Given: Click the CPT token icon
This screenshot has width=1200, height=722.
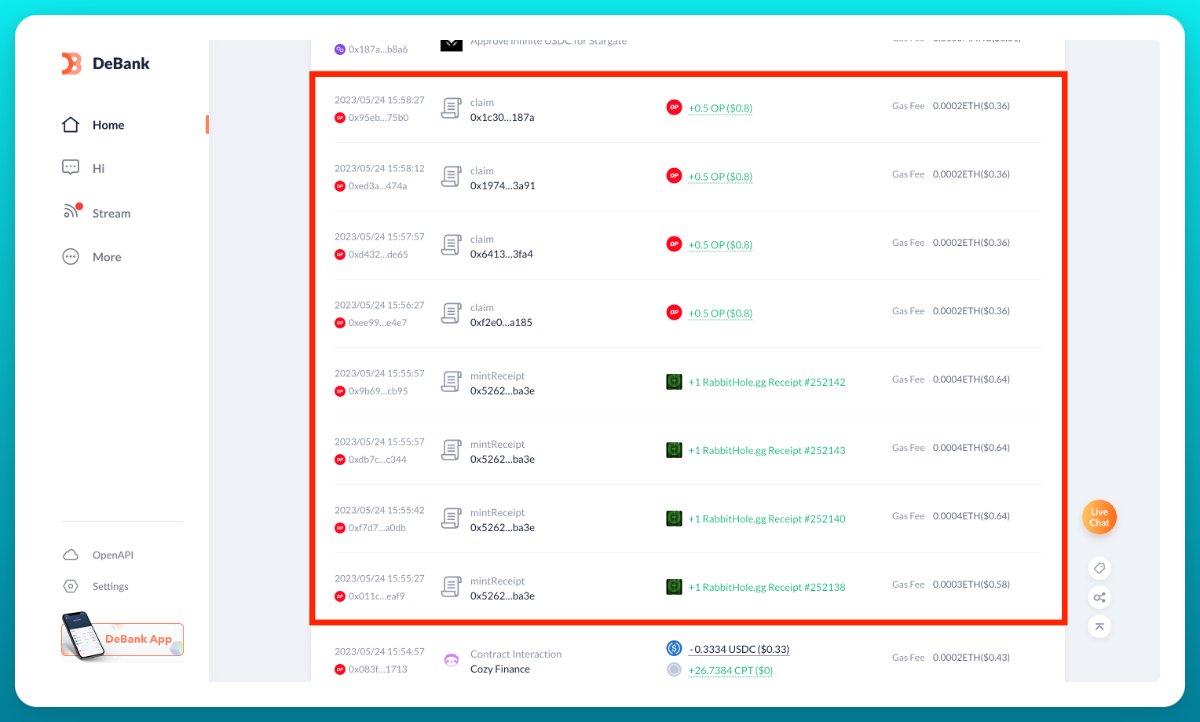Looking at the screenshot, I should tap(674, 670).
